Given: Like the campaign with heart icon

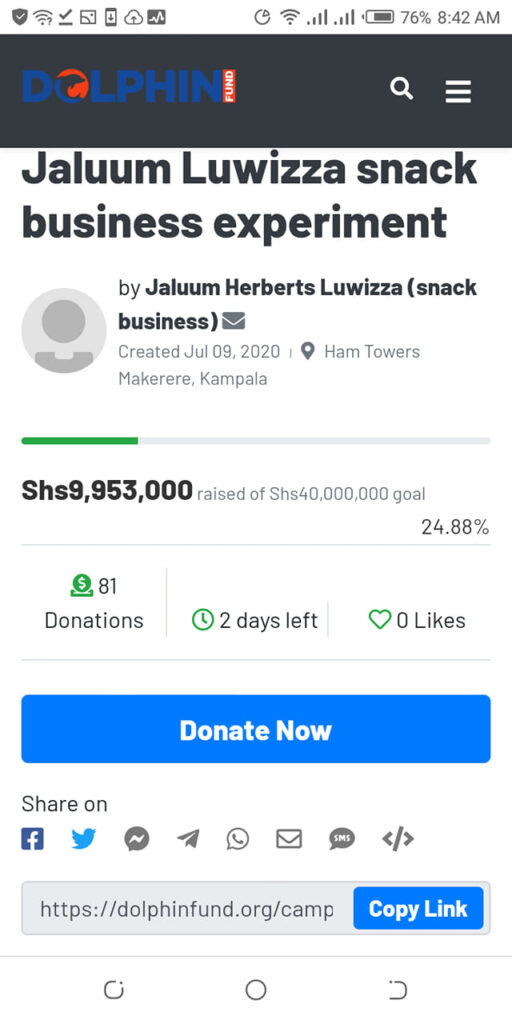Looking at the screenshot, I should (x=379, y=620).
